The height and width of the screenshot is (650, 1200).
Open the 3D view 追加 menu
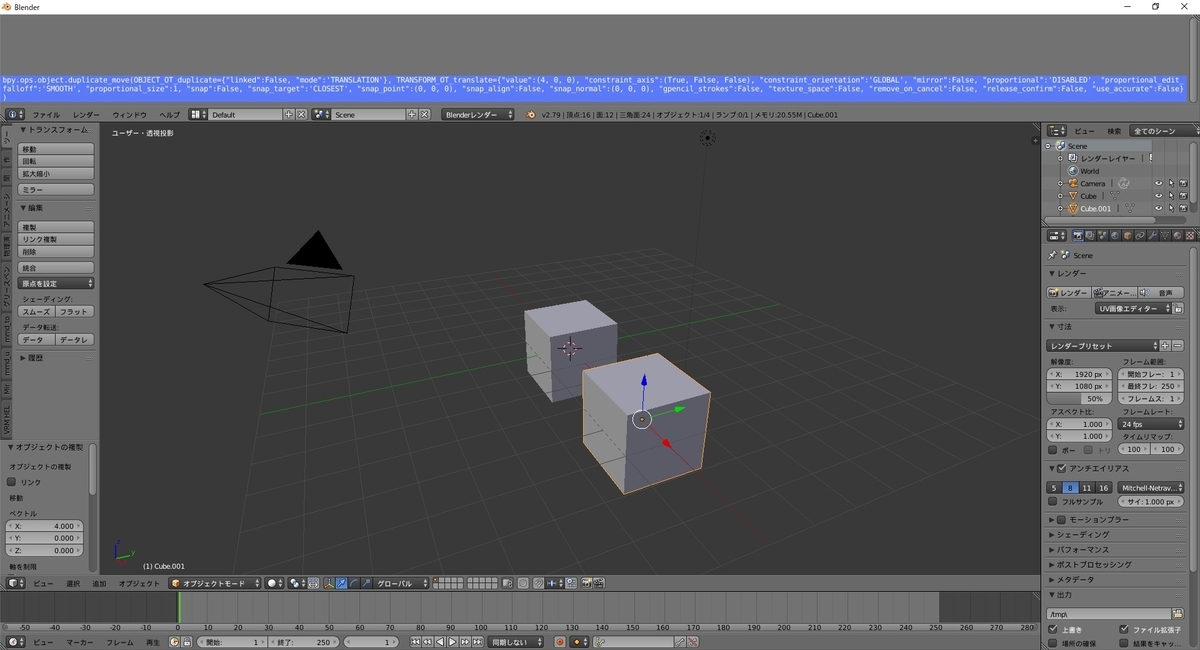99,583
